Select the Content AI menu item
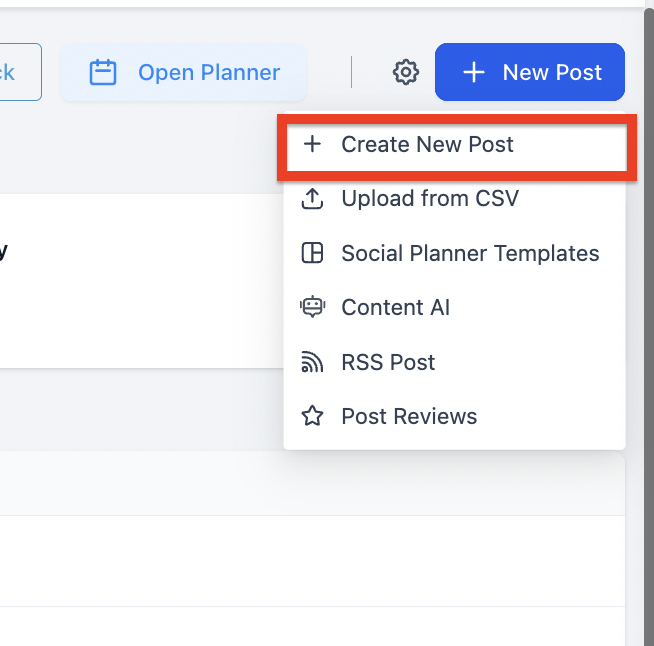Screen dimensions: 654x646 tap(395, 307)
